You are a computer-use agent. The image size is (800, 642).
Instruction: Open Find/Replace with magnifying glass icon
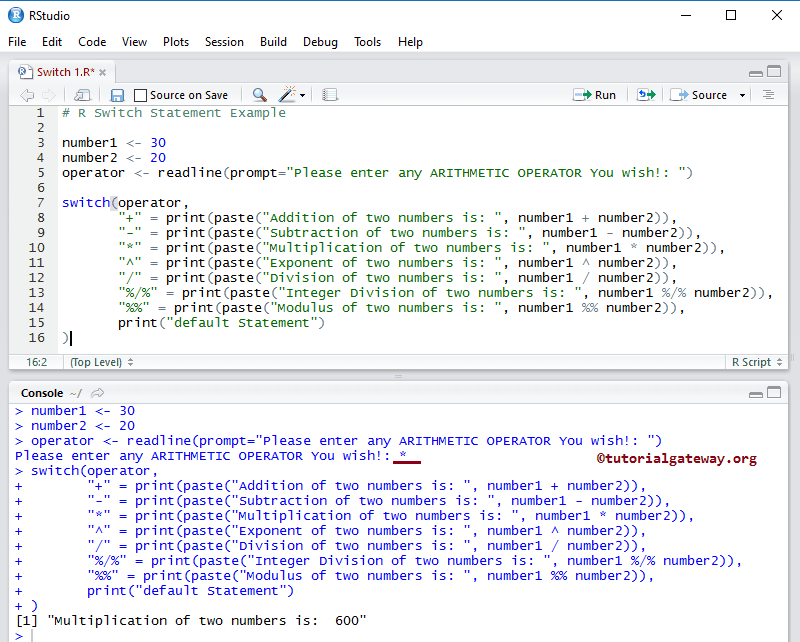coord(258,94)
